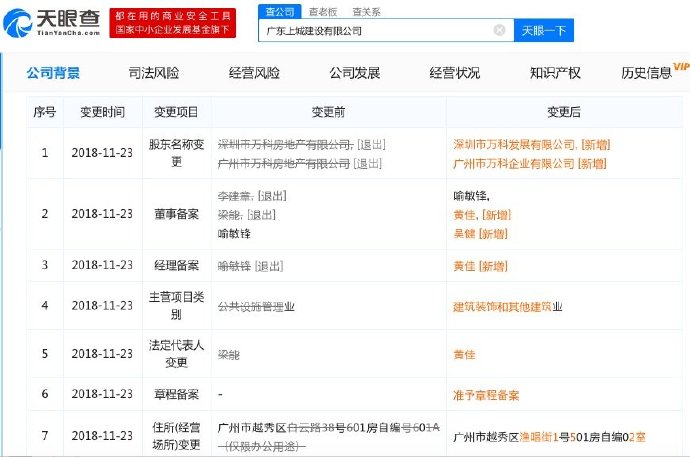Open the 广州市万科企业有限公司 link
Viewport: 690px width, 457px height.
click(x=514, y=162)
